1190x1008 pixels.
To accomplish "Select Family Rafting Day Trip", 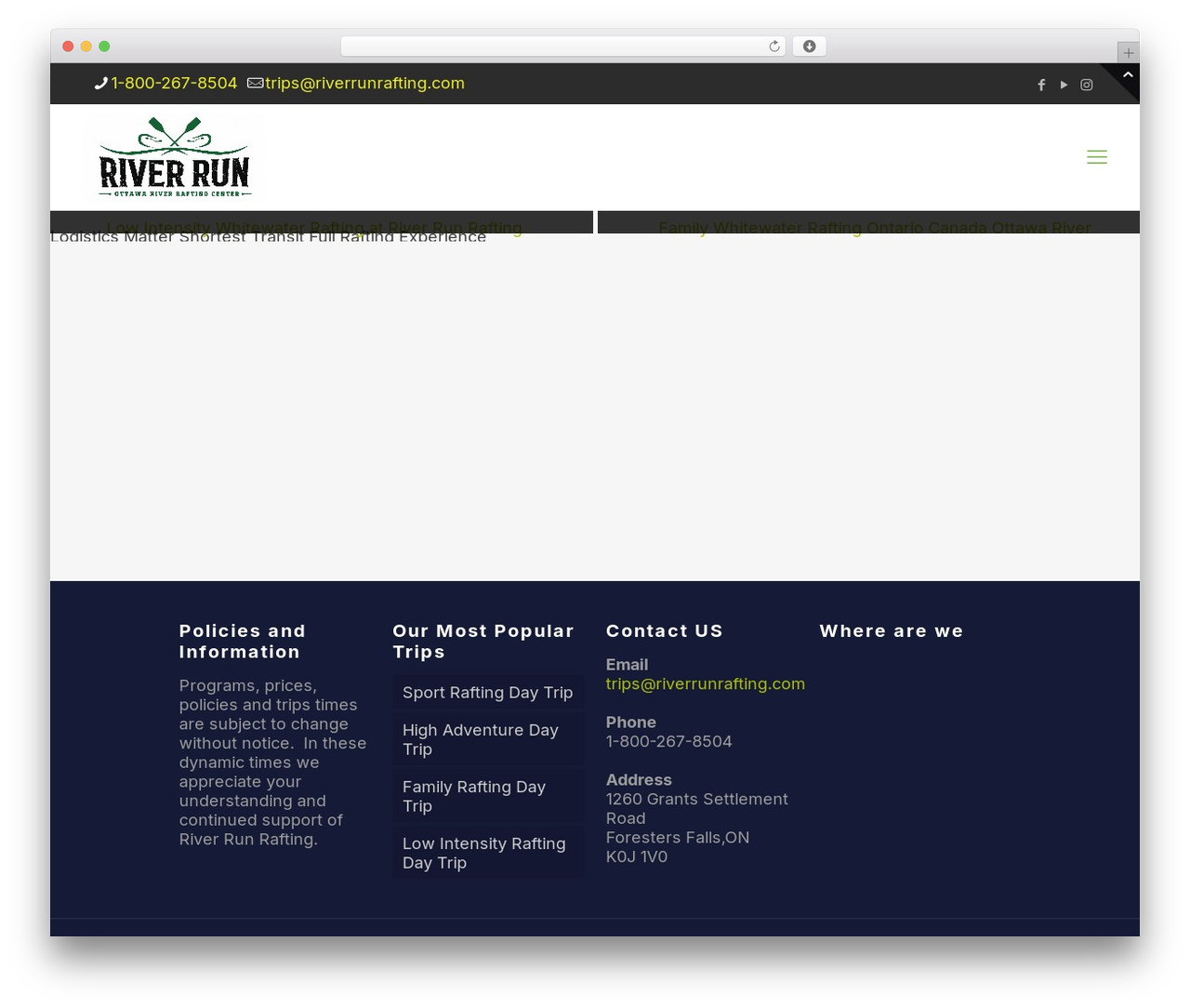I will pos(488,796).
